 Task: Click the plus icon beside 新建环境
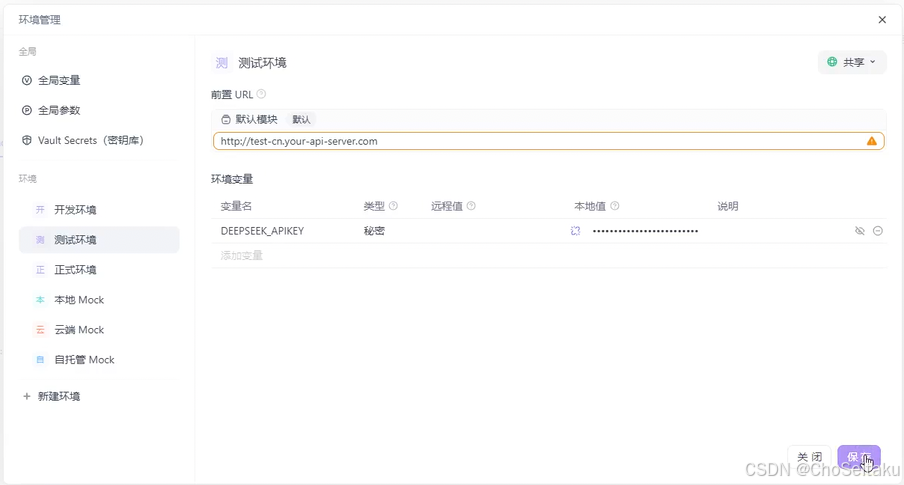(x=27, y=397)
